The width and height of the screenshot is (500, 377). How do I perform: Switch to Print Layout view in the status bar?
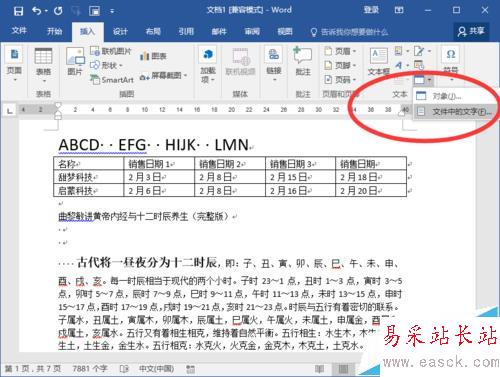343,369
